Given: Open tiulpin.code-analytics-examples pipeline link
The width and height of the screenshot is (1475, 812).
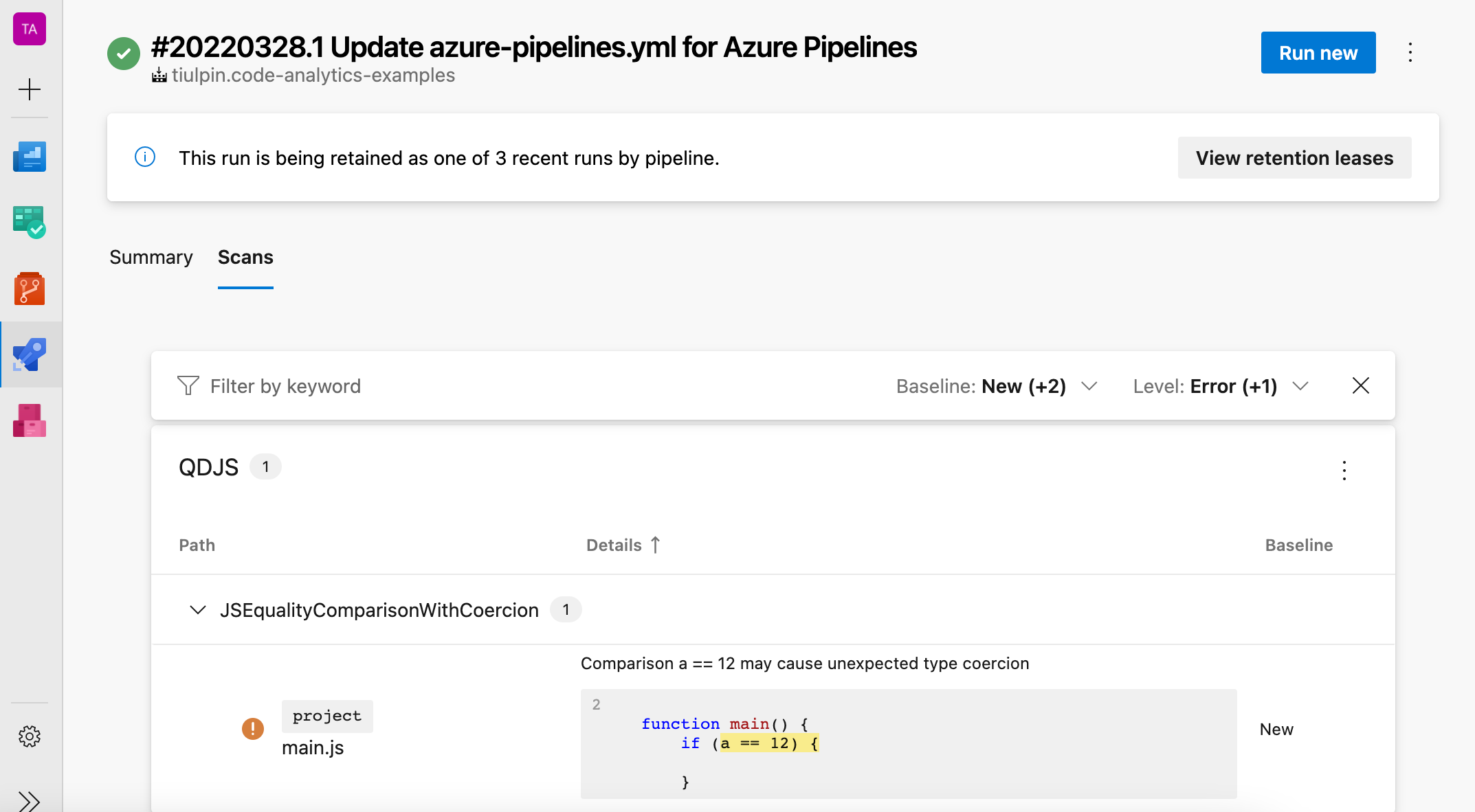Looking at the screenshot, I should tap(313, 75).
